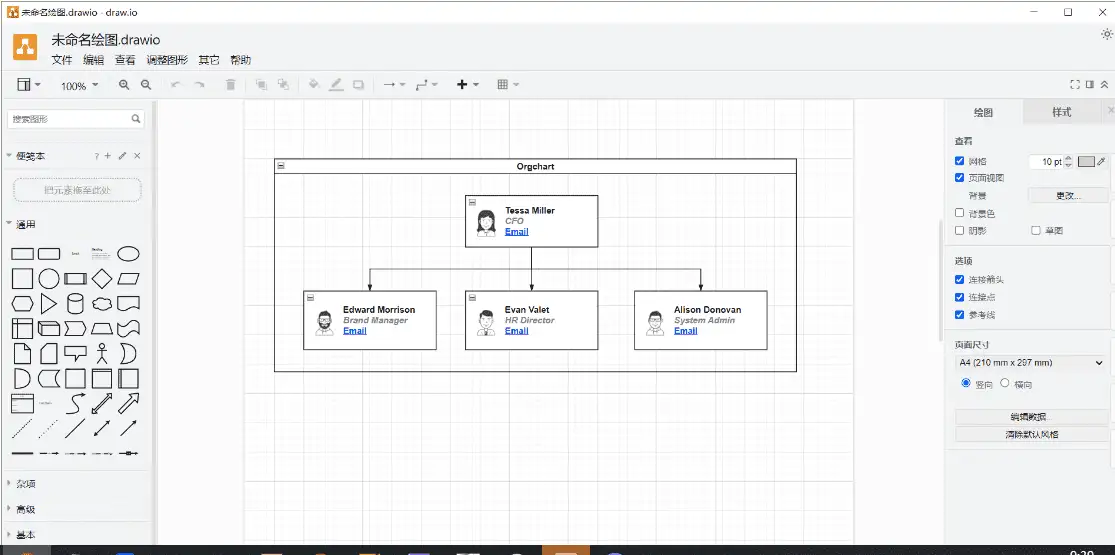Switch to the 样式 tab
This screenshot has width=1115, height=555.
click(1061, 112)
